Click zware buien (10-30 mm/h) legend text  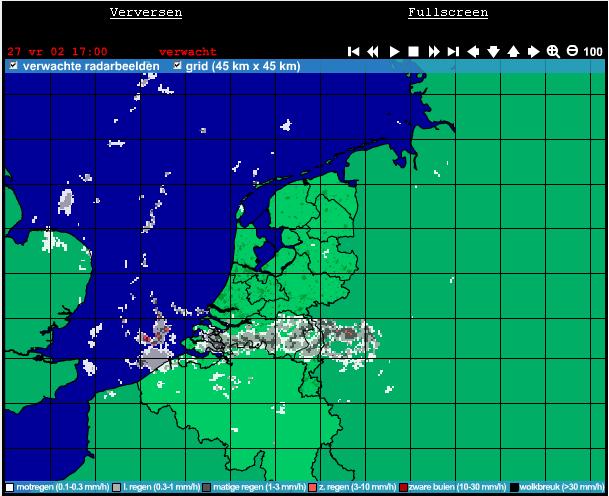tap(458, 487)
